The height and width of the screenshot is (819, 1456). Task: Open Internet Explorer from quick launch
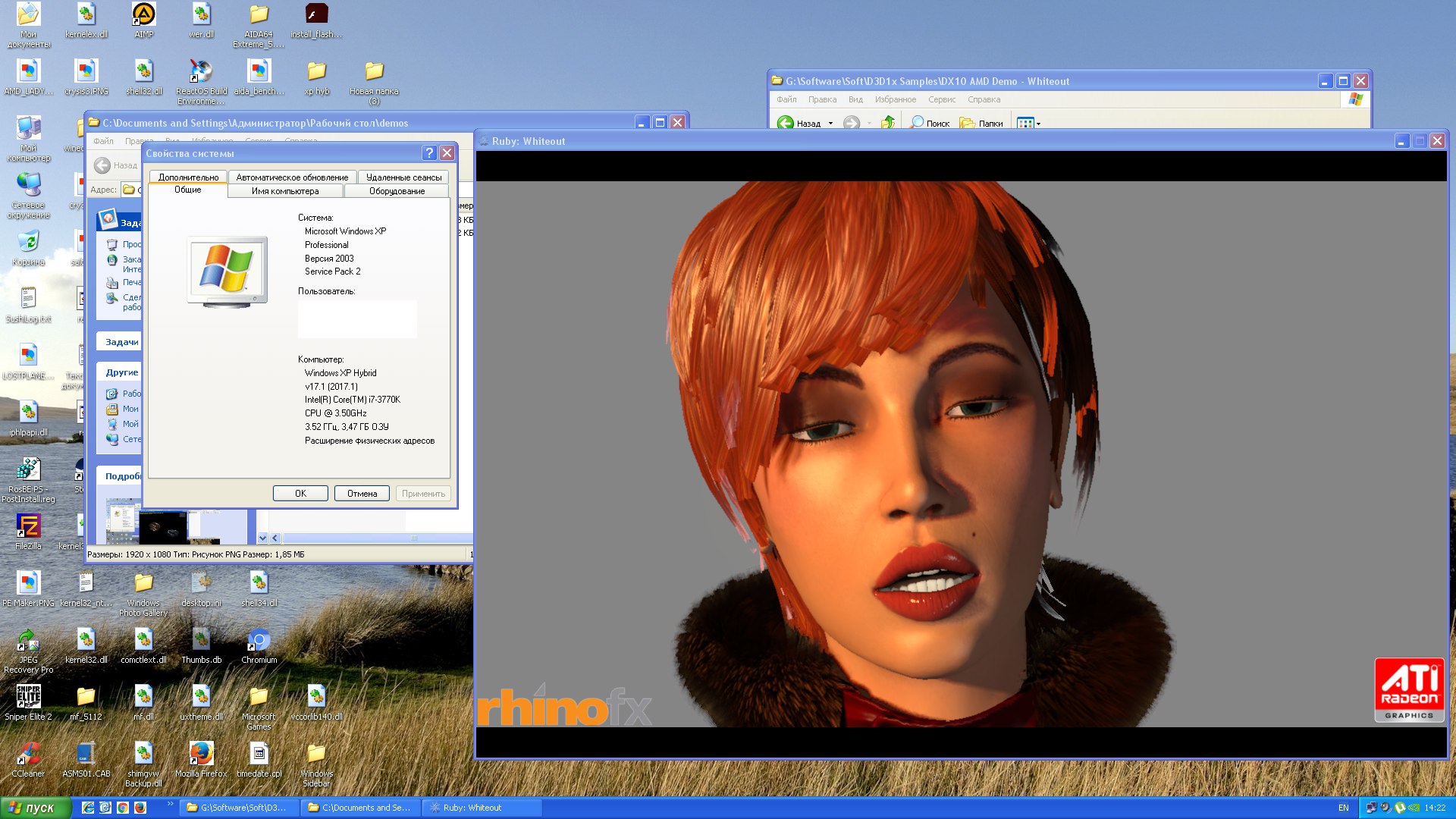pos(88,808)
